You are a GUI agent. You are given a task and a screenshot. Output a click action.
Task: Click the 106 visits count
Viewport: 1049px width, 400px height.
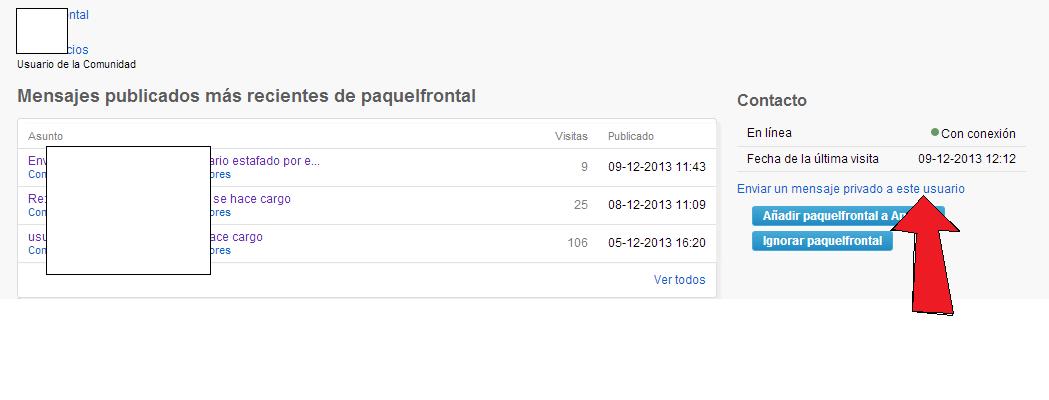(577, 243)
